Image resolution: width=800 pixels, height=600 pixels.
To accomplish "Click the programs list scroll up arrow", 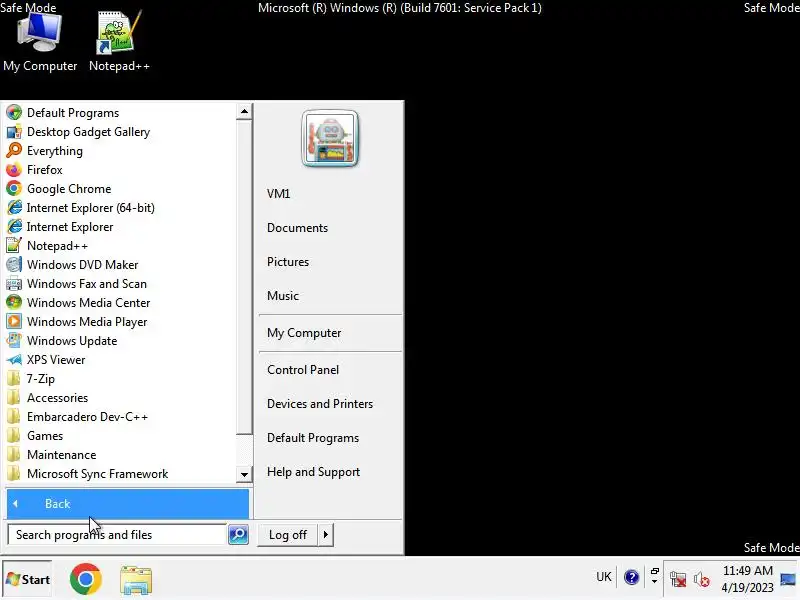I will (x=244, y=112).
